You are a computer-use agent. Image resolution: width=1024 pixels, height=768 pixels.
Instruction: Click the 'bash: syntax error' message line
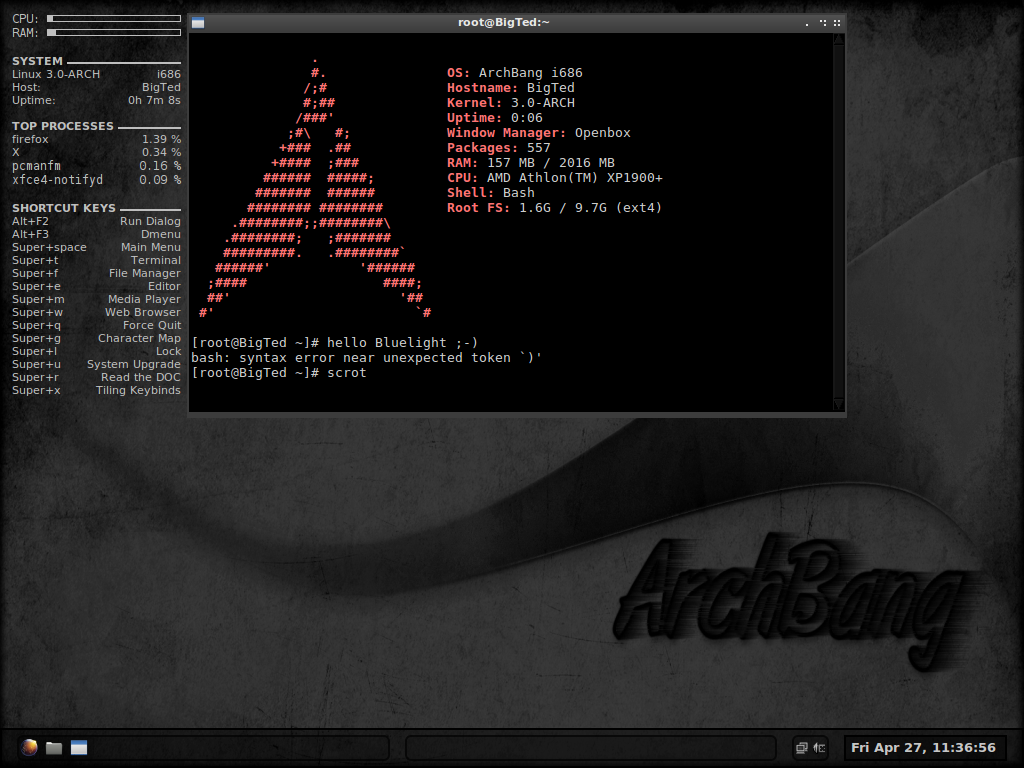click(366, 358)
